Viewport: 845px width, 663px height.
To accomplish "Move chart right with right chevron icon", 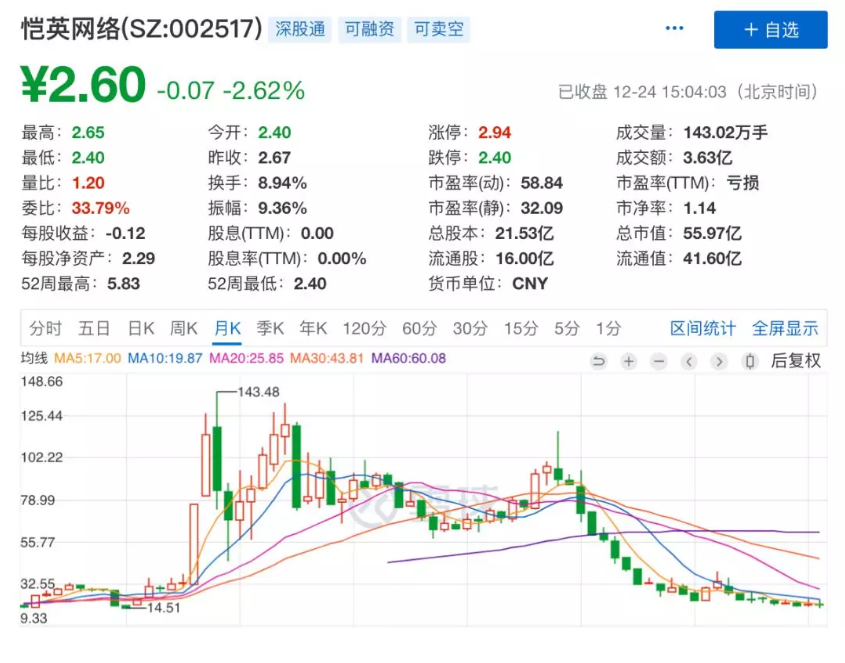I will (x=719, y=361).
